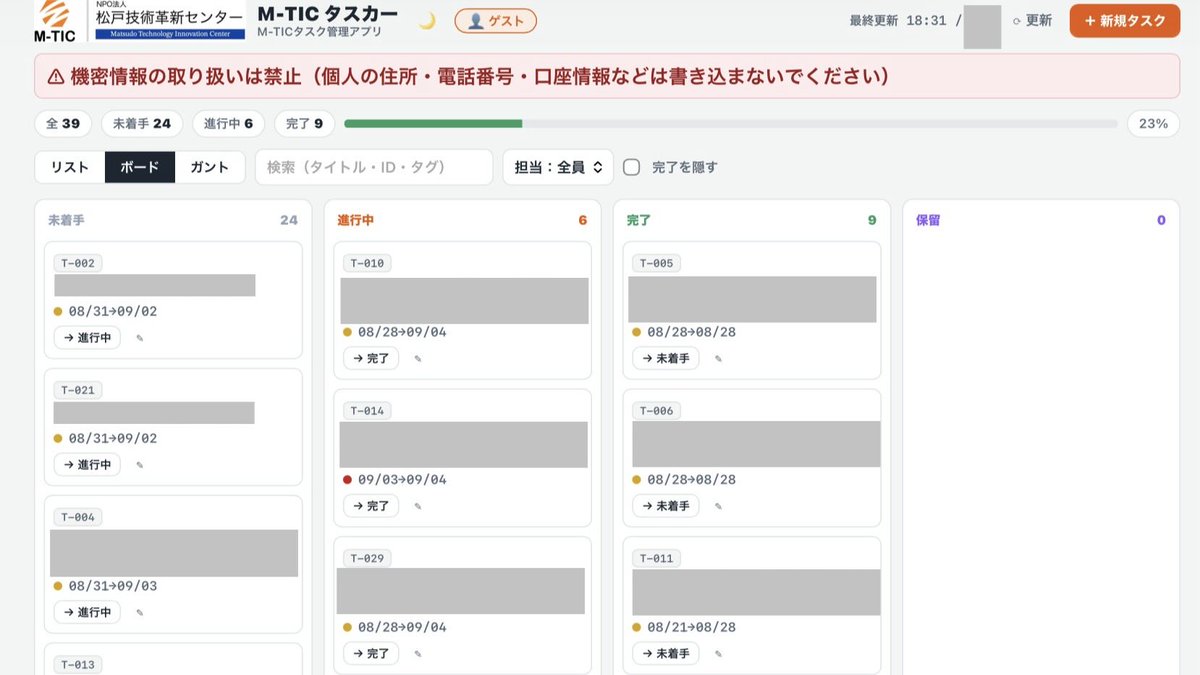Open the ゲスト user badge
The image size is (1200, 675).
coord(495,21)
